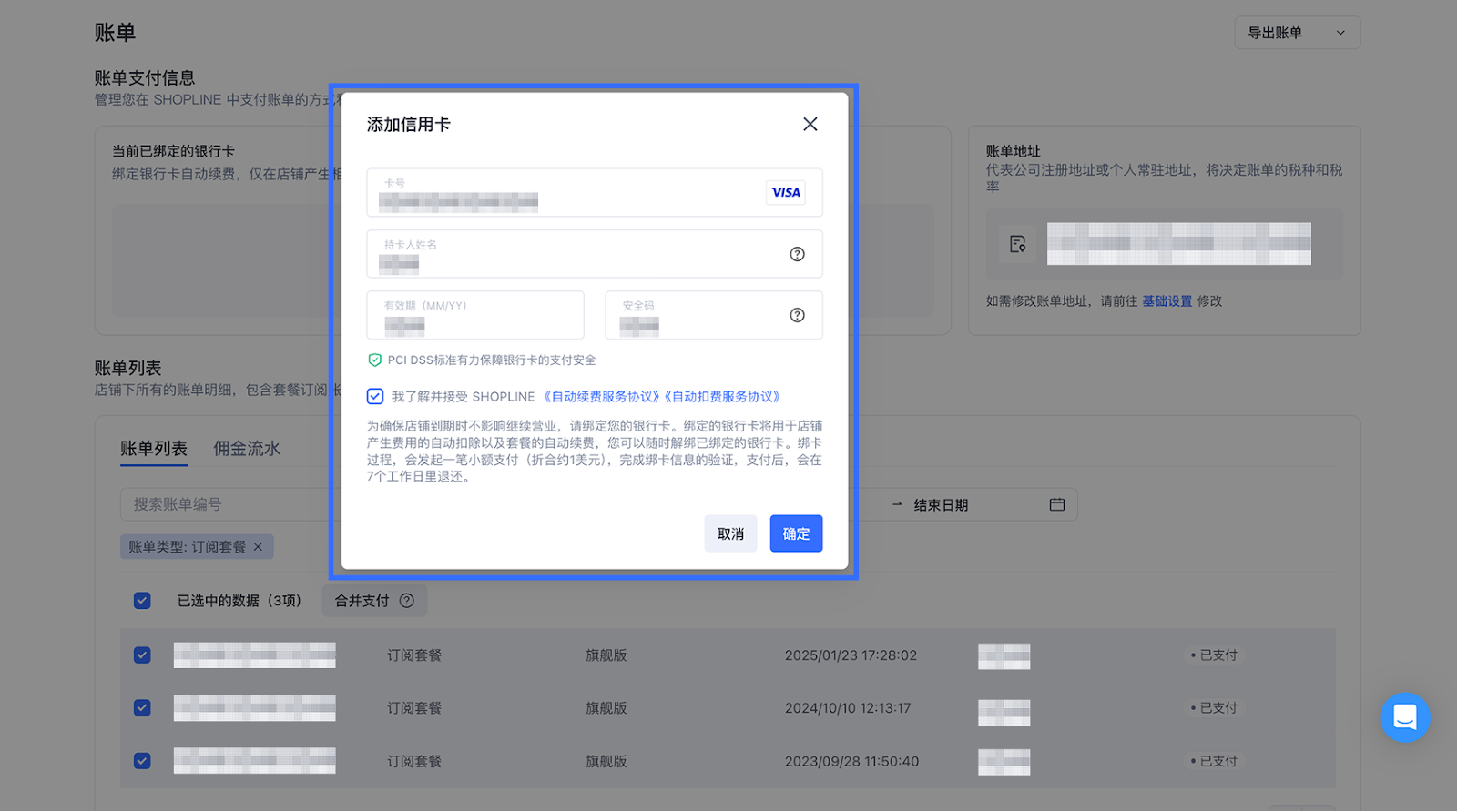The image size is (1457, 812).
Task: Click the 合并支付 button
Action: point(374,601)
